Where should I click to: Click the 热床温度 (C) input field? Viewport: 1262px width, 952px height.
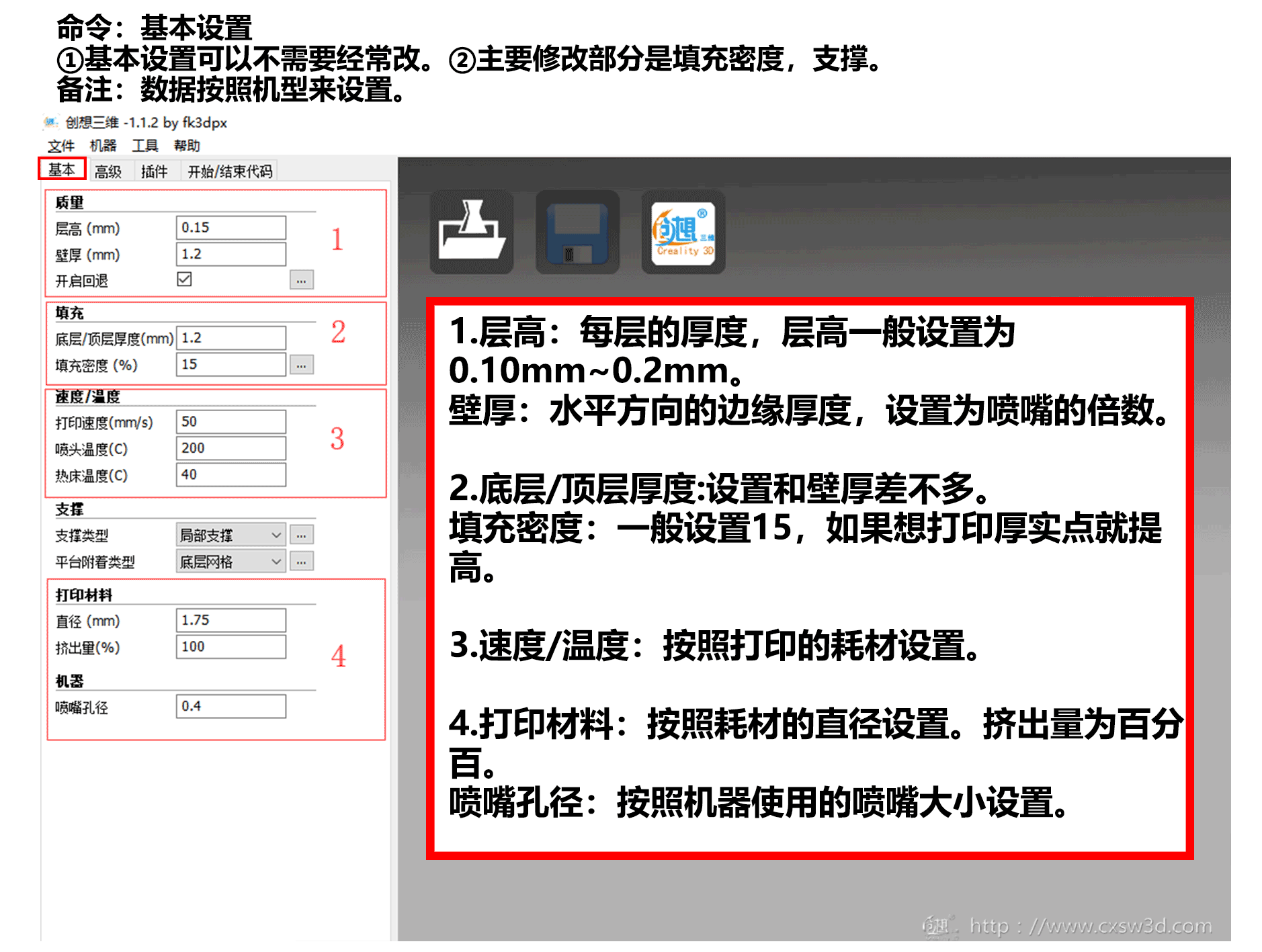pyautogui.click(x=231, y=474)
